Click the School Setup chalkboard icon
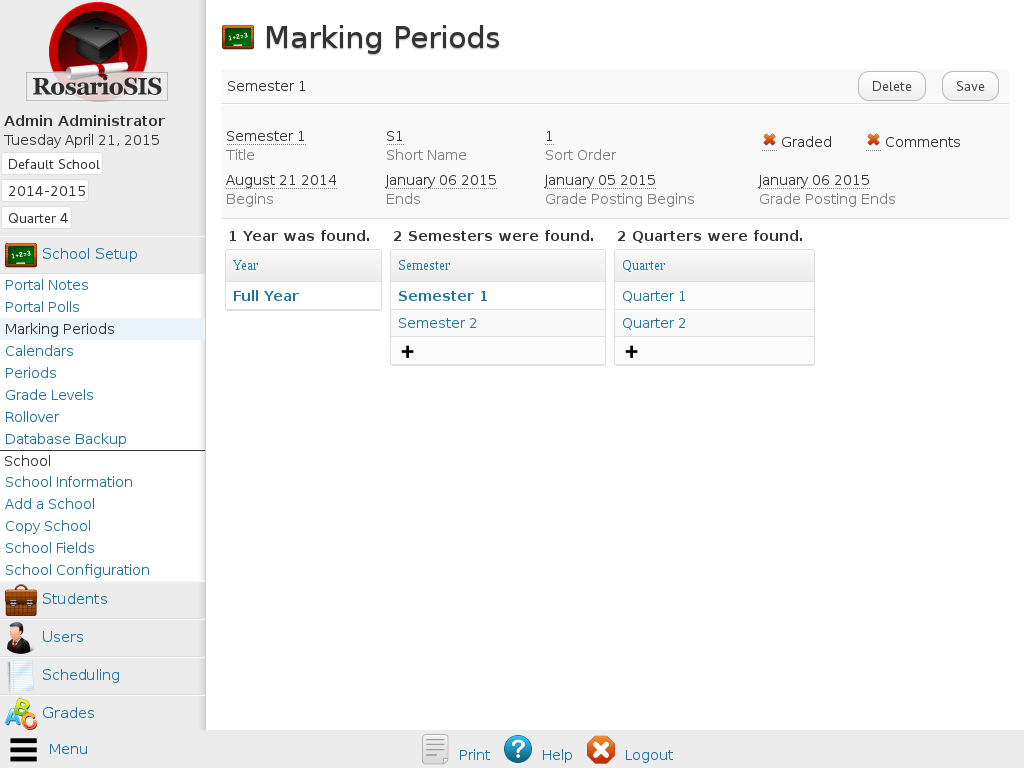The height and width of the screenshot is (768, 1024). (21, 254)
